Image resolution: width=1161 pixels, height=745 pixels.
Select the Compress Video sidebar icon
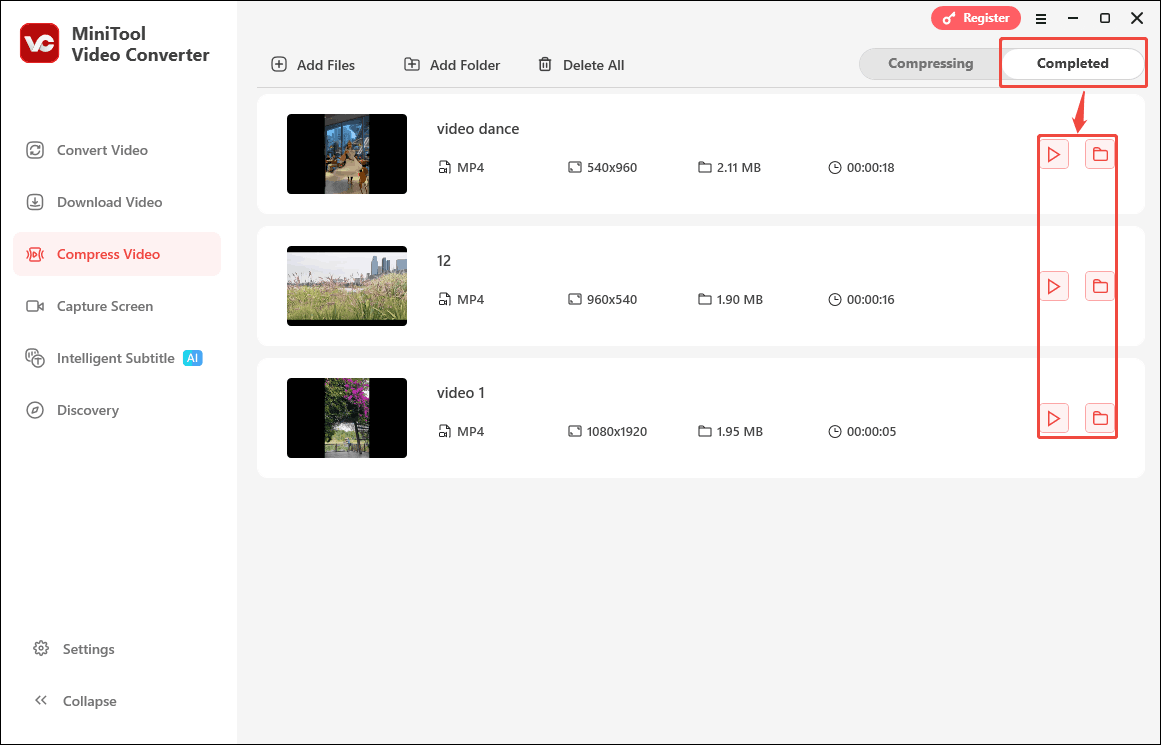37,254
